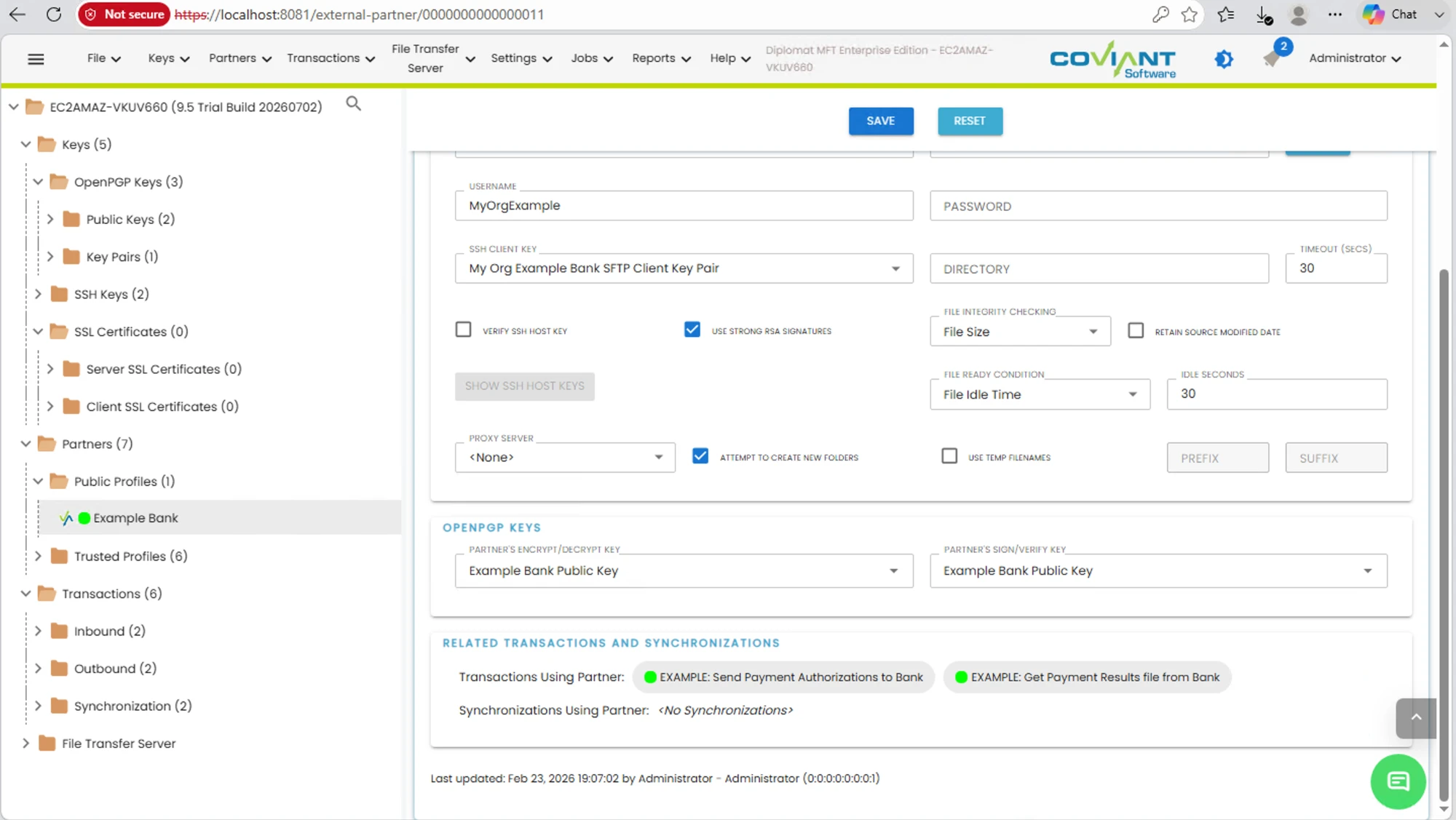Open the File Transfer Server menu

pos(433,58)
